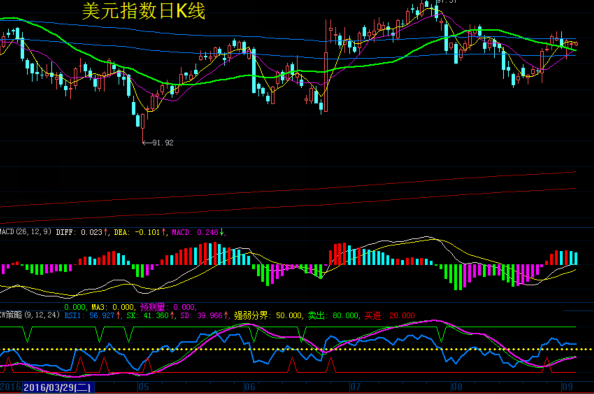Jump to the 06 month marker
The image size is (594, 394).
[x=249, y=387]
